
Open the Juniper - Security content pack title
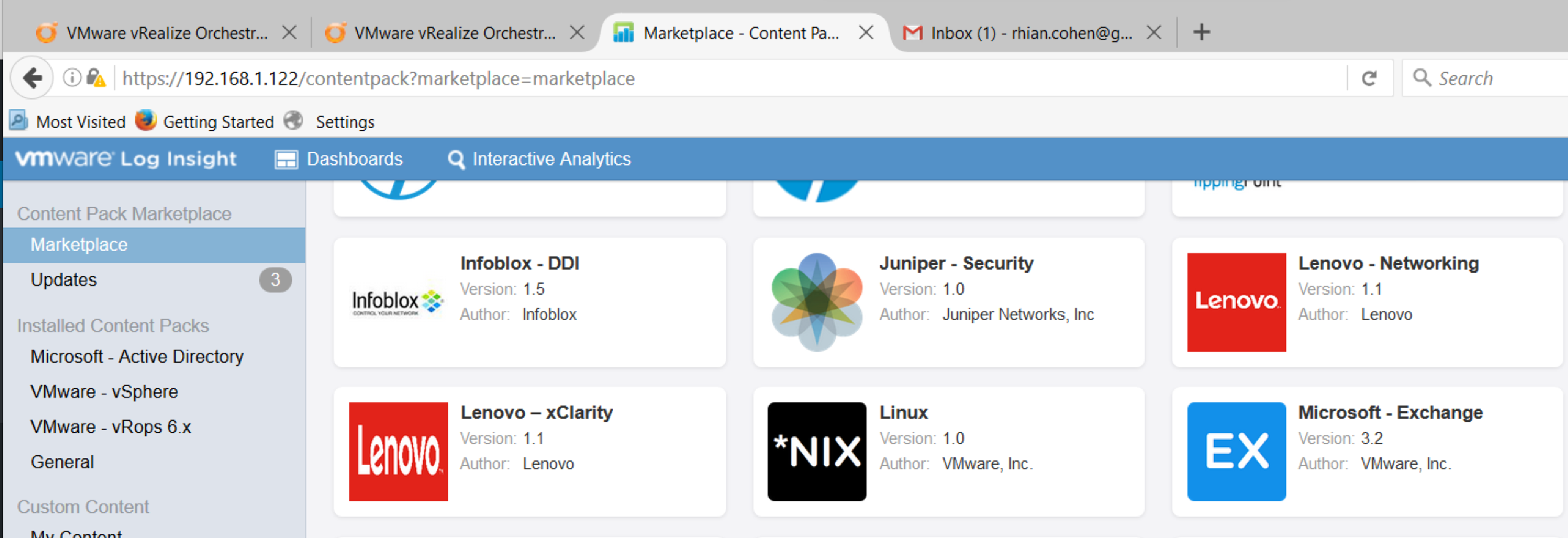pos(956,264)
